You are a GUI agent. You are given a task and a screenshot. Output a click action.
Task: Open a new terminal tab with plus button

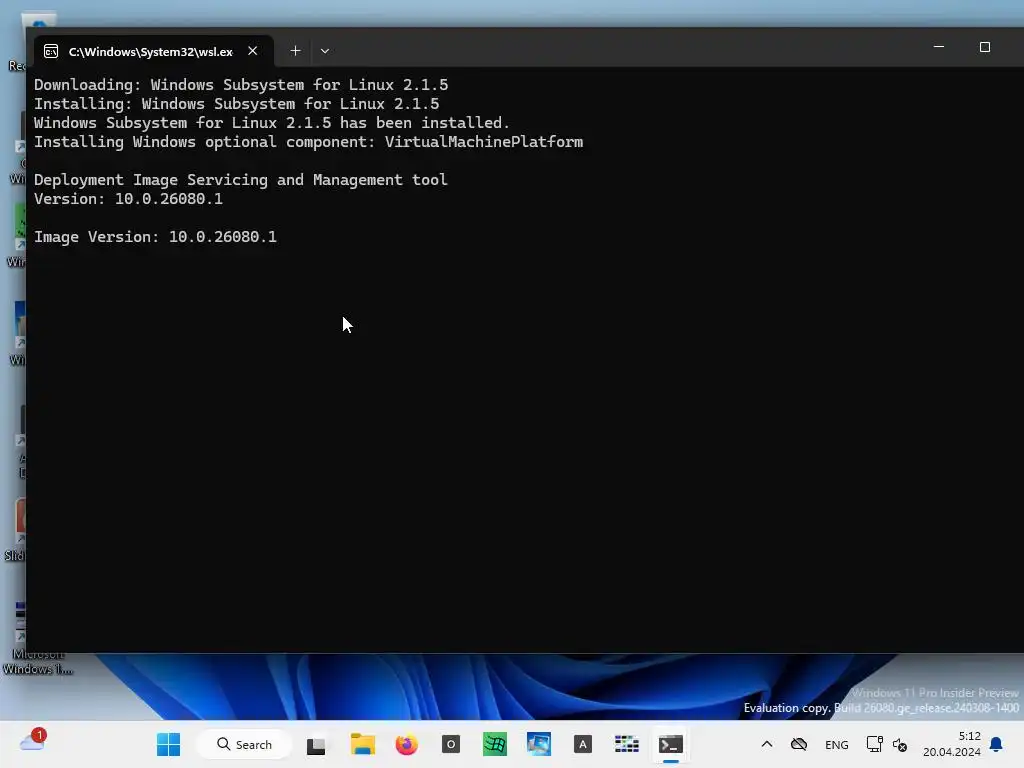(x=295, y=51)
